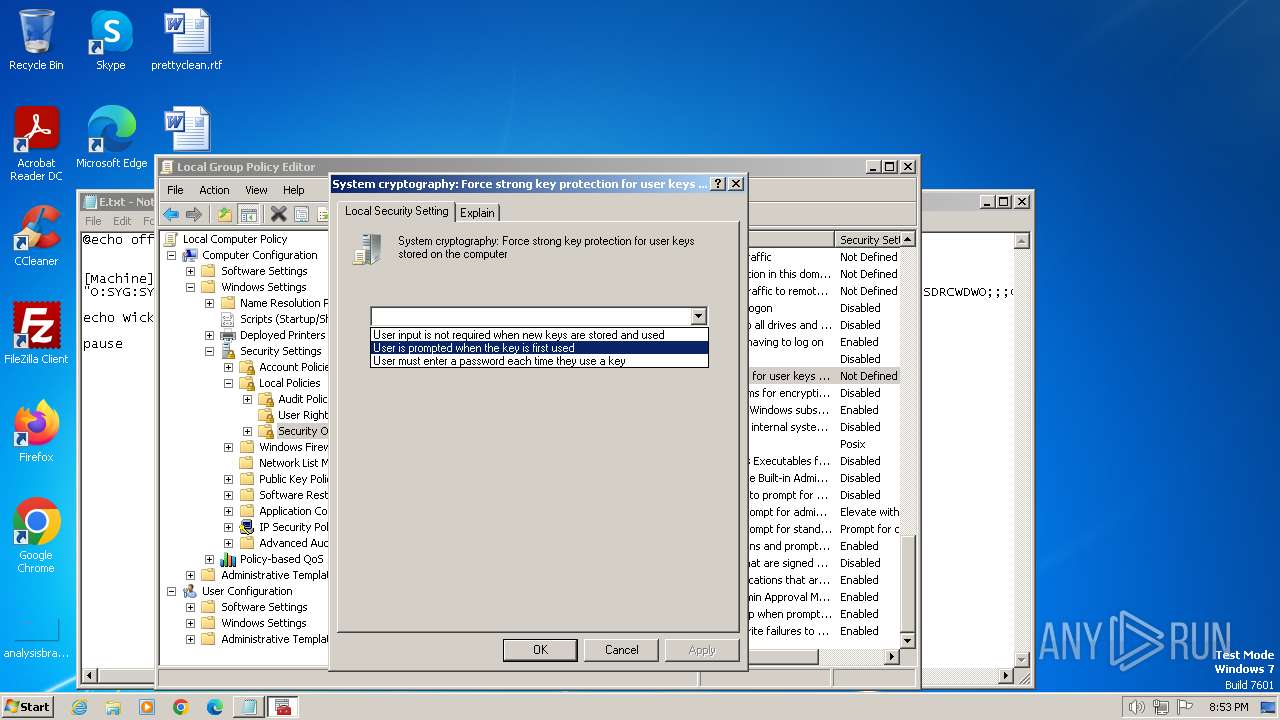1280x720 pixels.
Task: Click the Delete X toolbar icon
Action: pos(279,214)
